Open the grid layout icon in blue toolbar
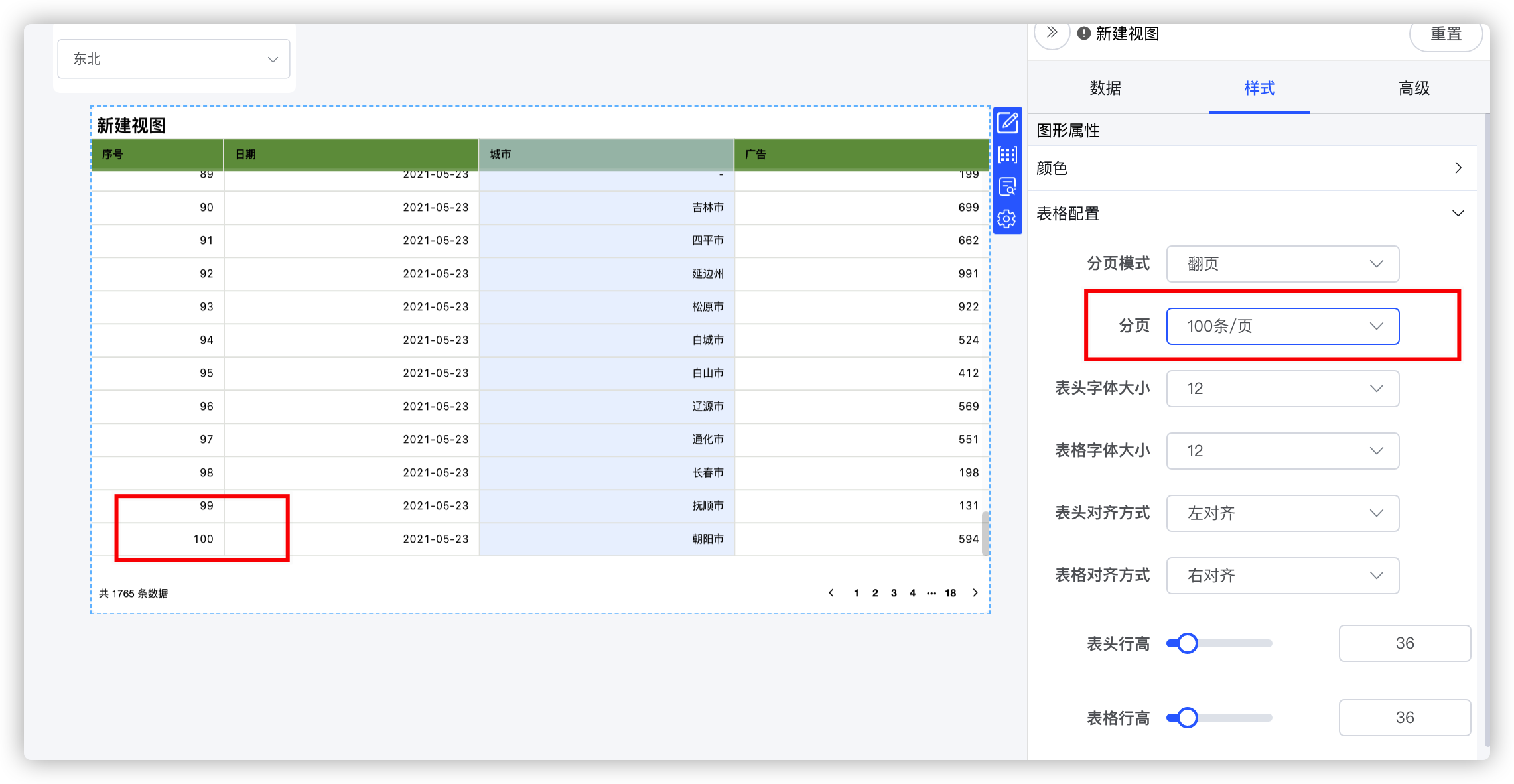Viewport: 1514px width, 784px height. coord(1007,155)
